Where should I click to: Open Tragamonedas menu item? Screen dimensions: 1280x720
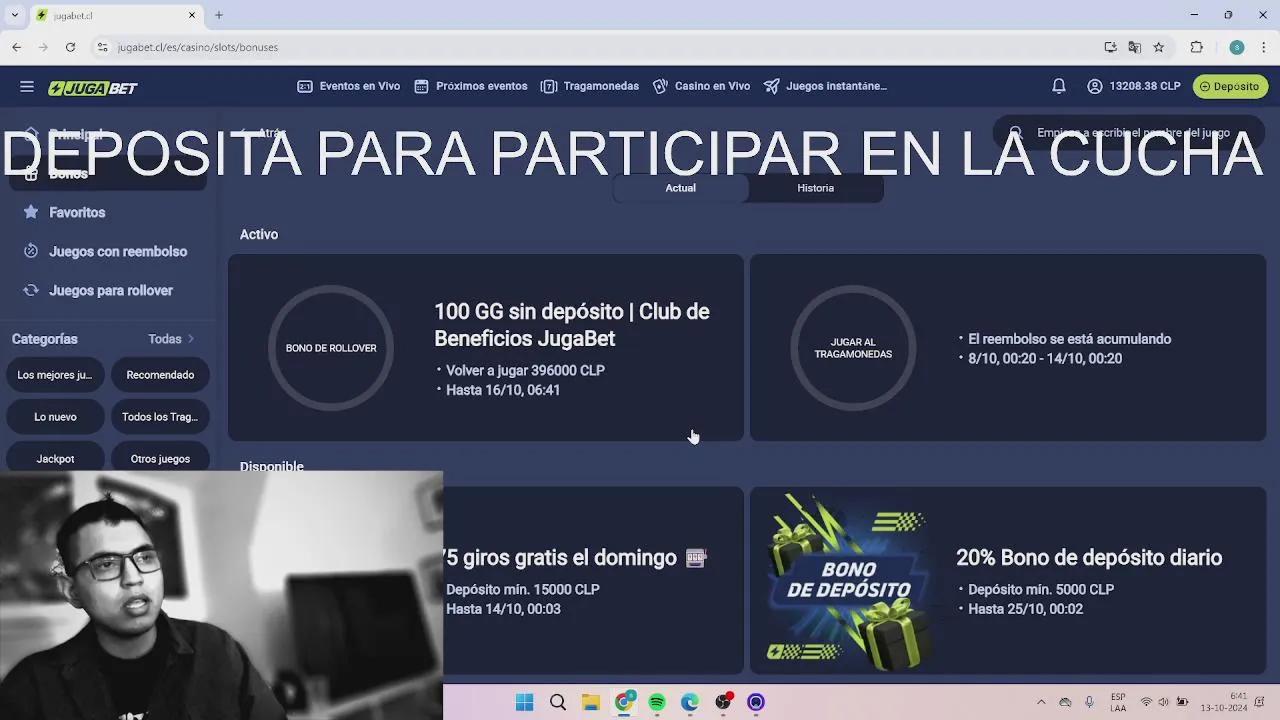(590, 86)
